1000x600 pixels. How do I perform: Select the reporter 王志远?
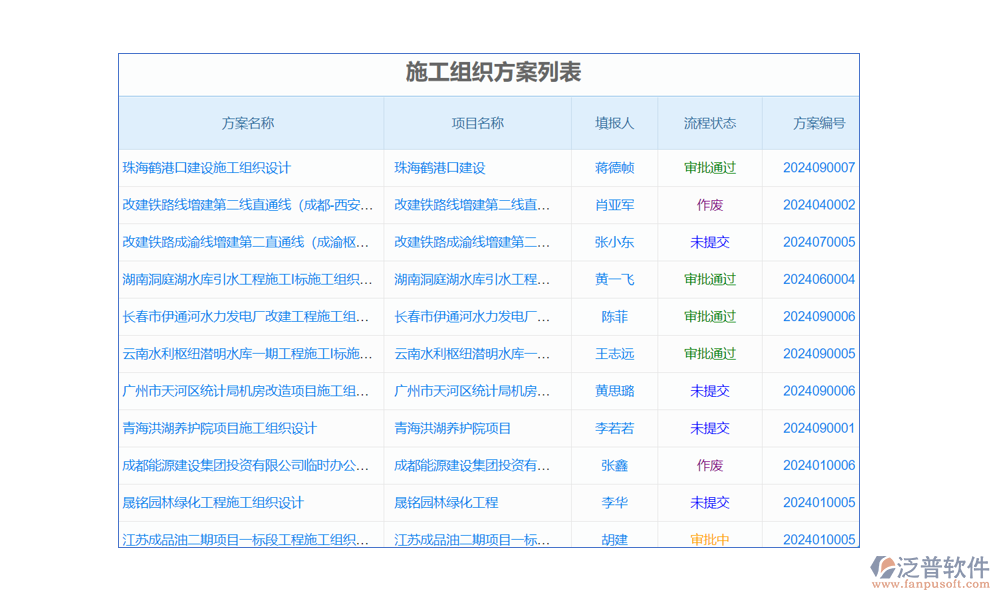point(614,354)
